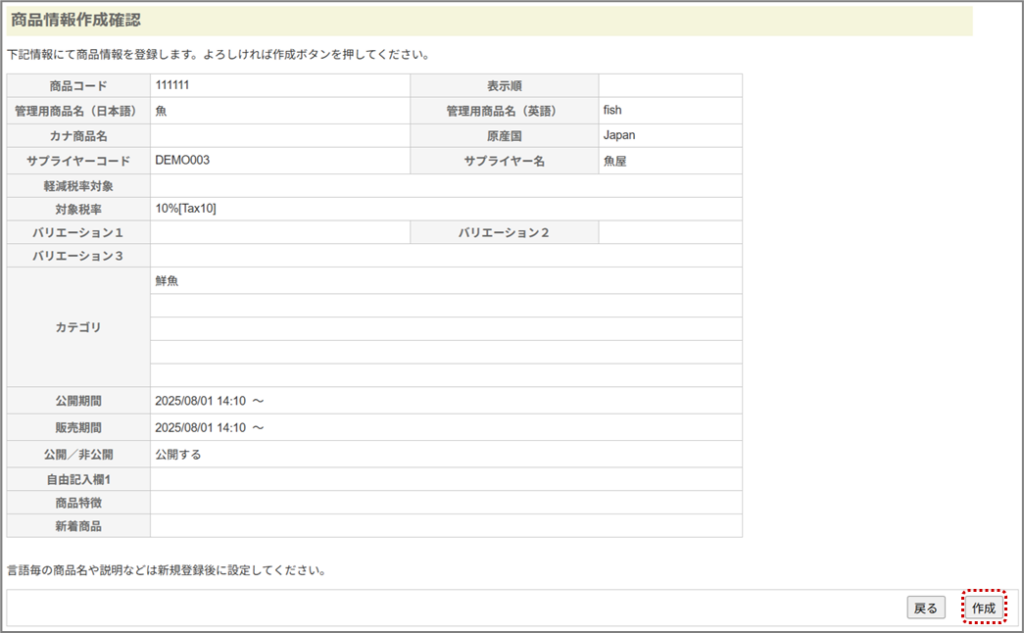Click the 新着商品 label cell
1024x633 pixels.
click(79, 525)
